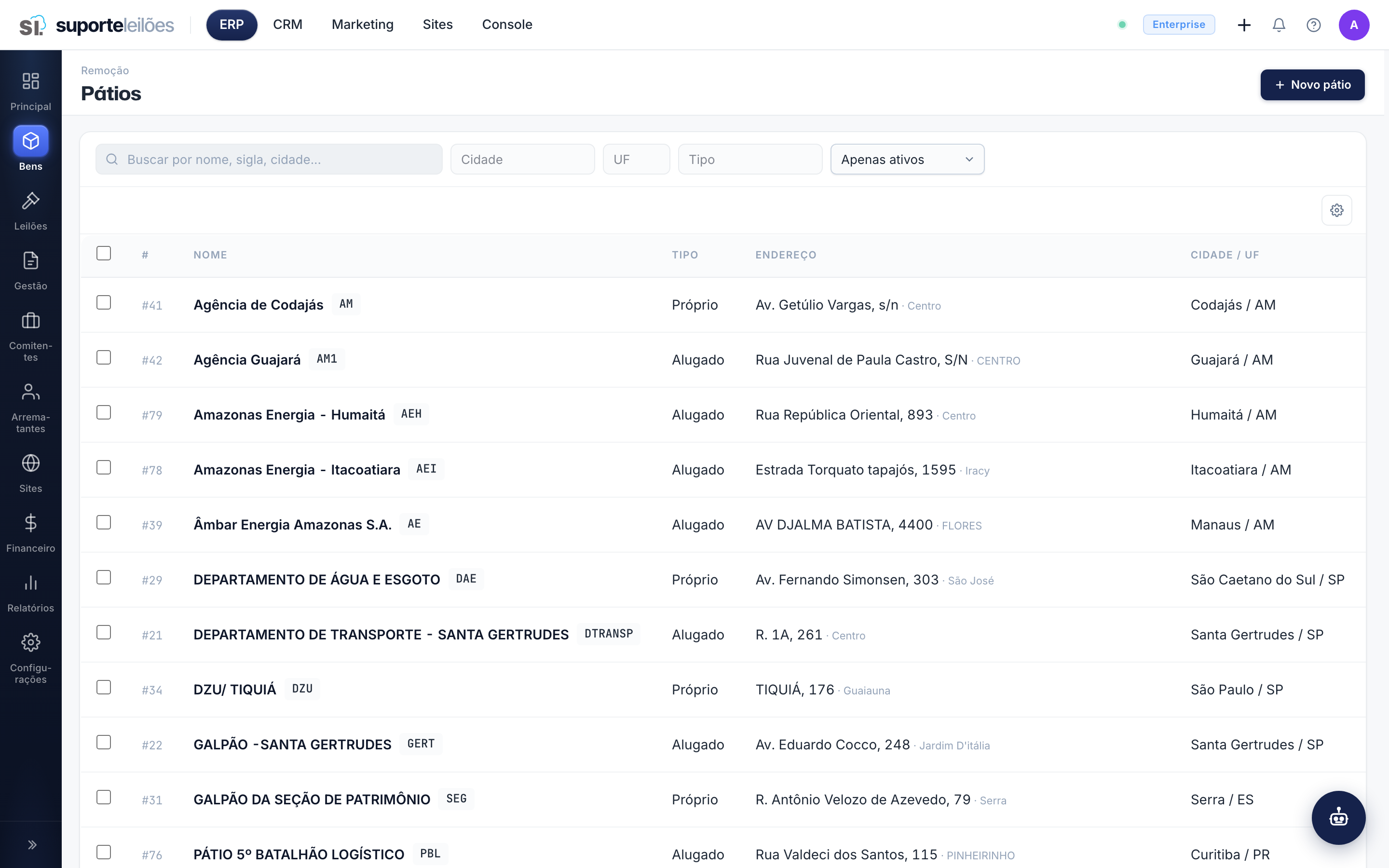Expand the collapsed sidebar with double chevron
This screenshot has width=1389, height=868.
[32, 844]
